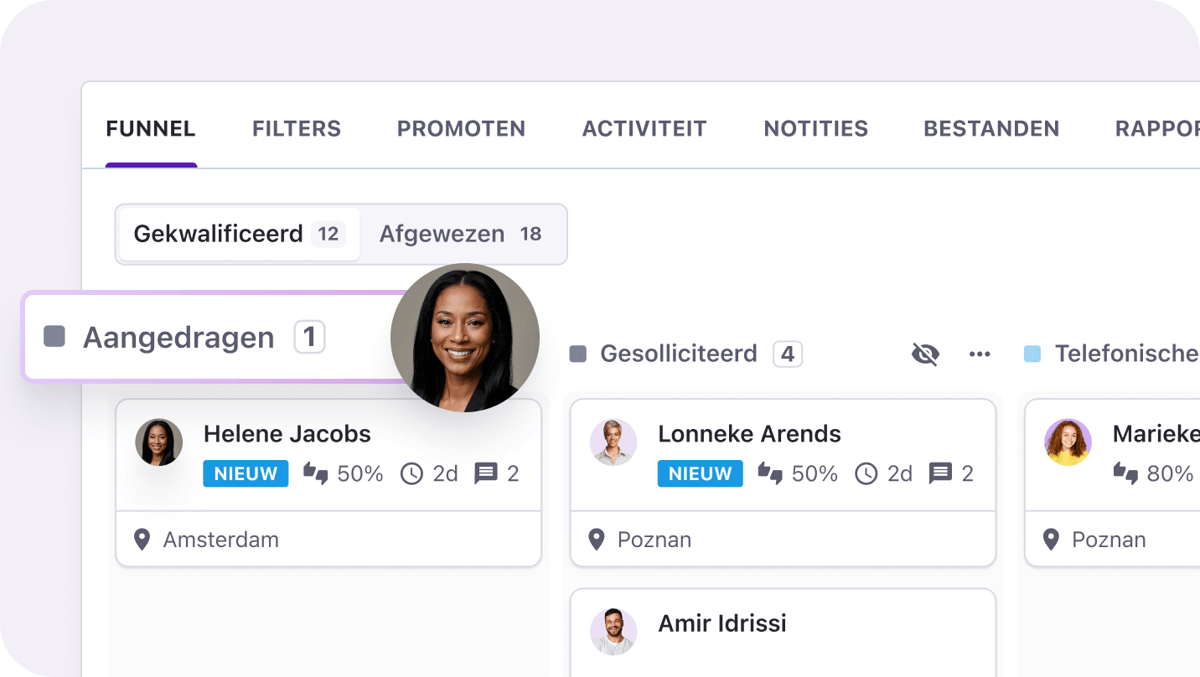Click the clock icon on Lonneke Arends' card
This screenshot has height=677, width=1200.
click(865, 474)
